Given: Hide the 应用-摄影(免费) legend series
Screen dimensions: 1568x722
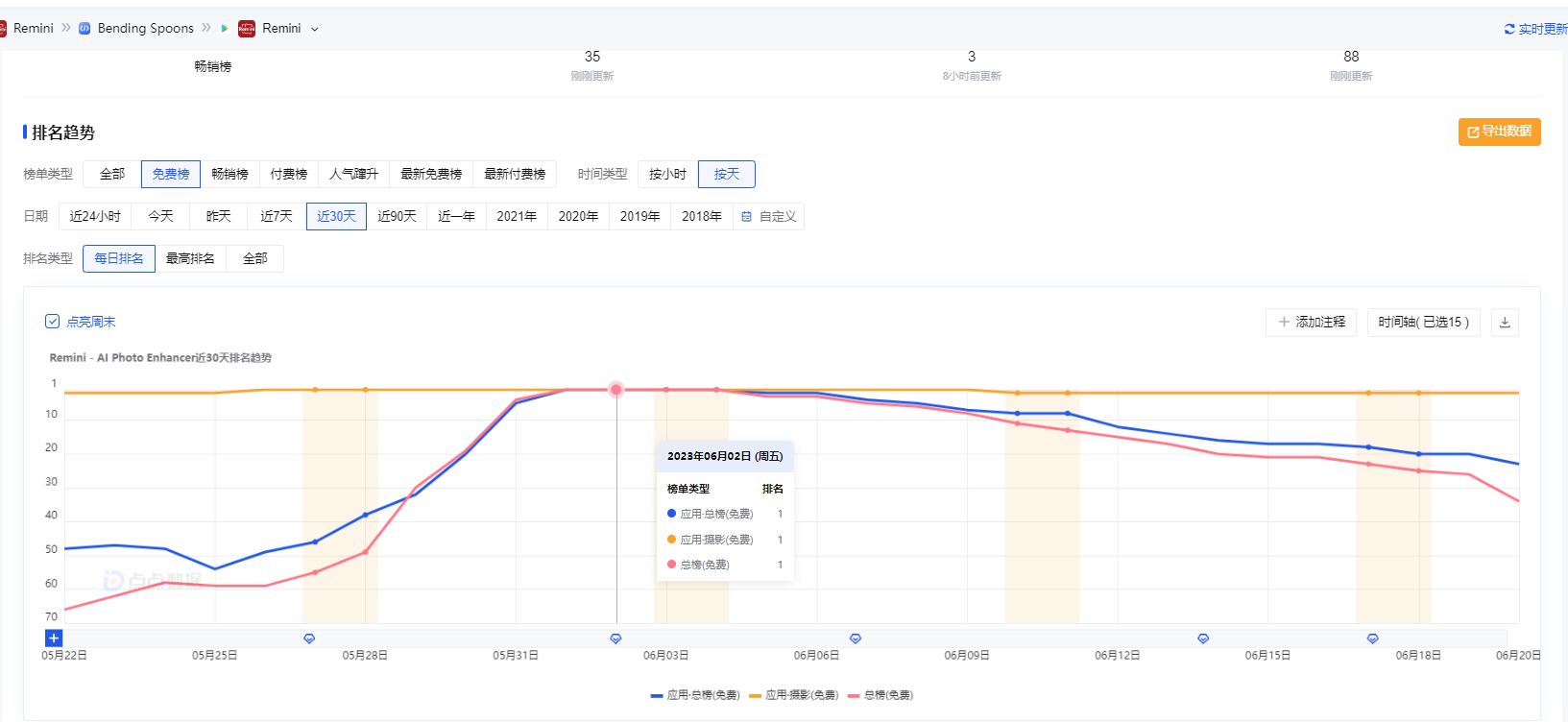Looking at the screenshot, I should pos(793,695).
